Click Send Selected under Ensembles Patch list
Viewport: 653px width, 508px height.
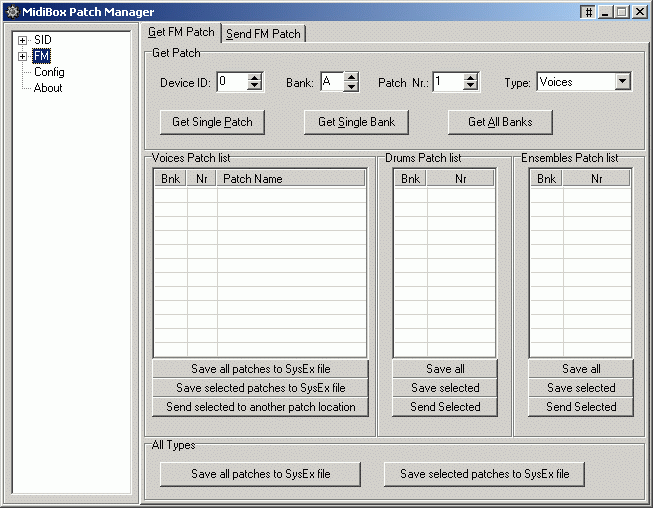[x=581, y=407]
